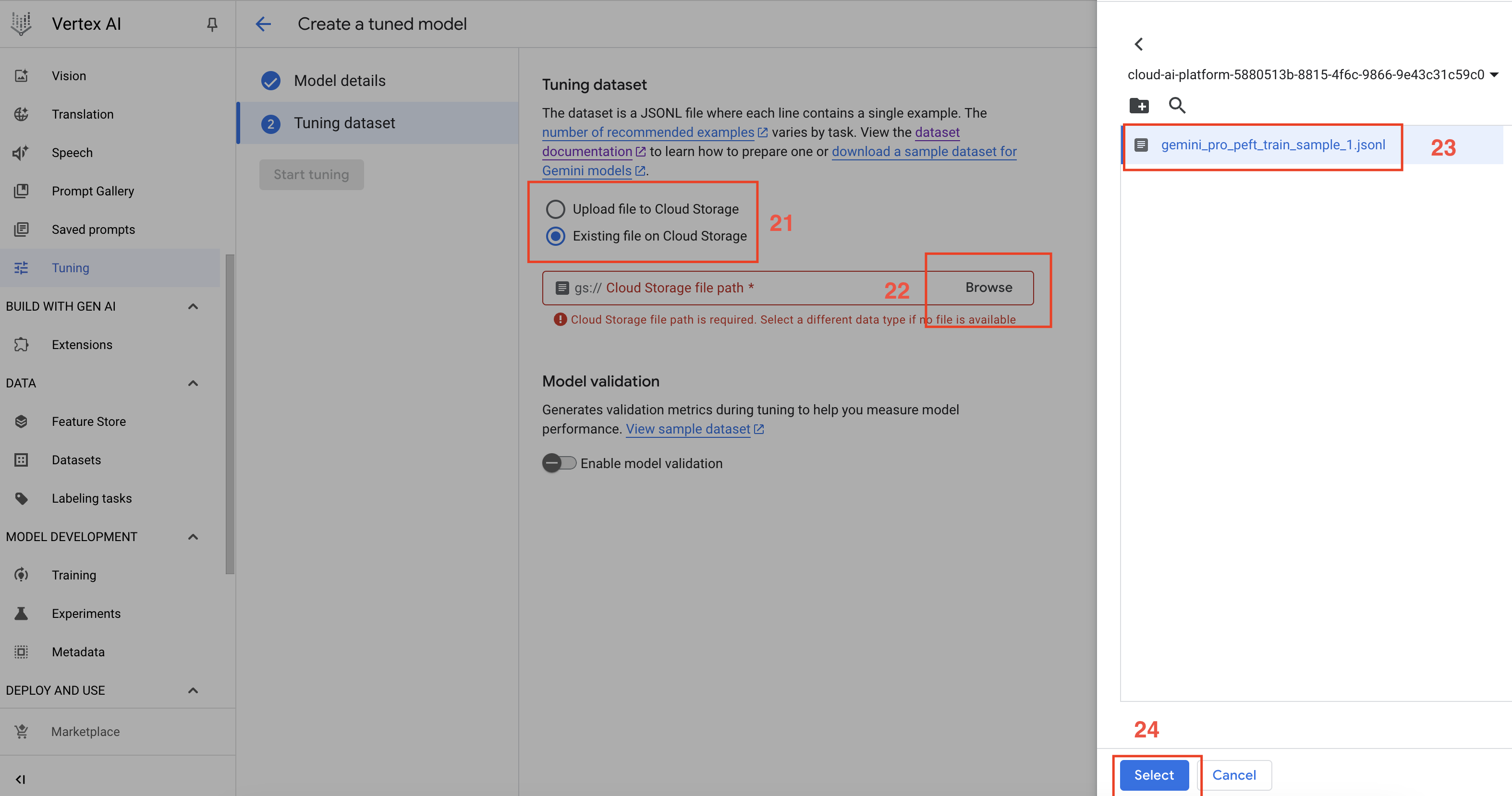Create a new folder in bucket
1512x796 pixels.
(x=1139, y=106)
